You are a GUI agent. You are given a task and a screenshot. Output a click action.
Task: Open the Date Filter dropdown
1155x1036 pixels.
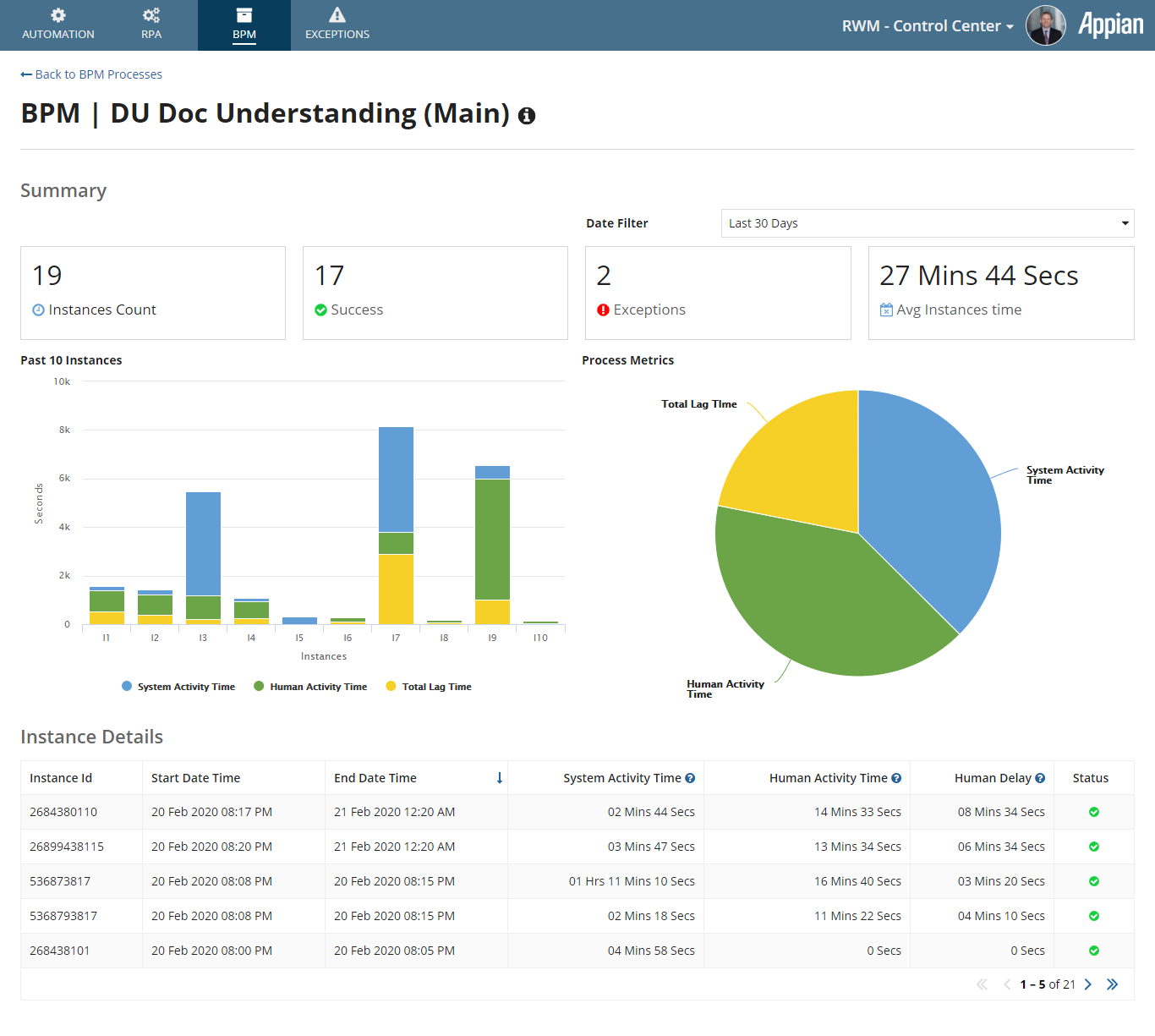928,223
